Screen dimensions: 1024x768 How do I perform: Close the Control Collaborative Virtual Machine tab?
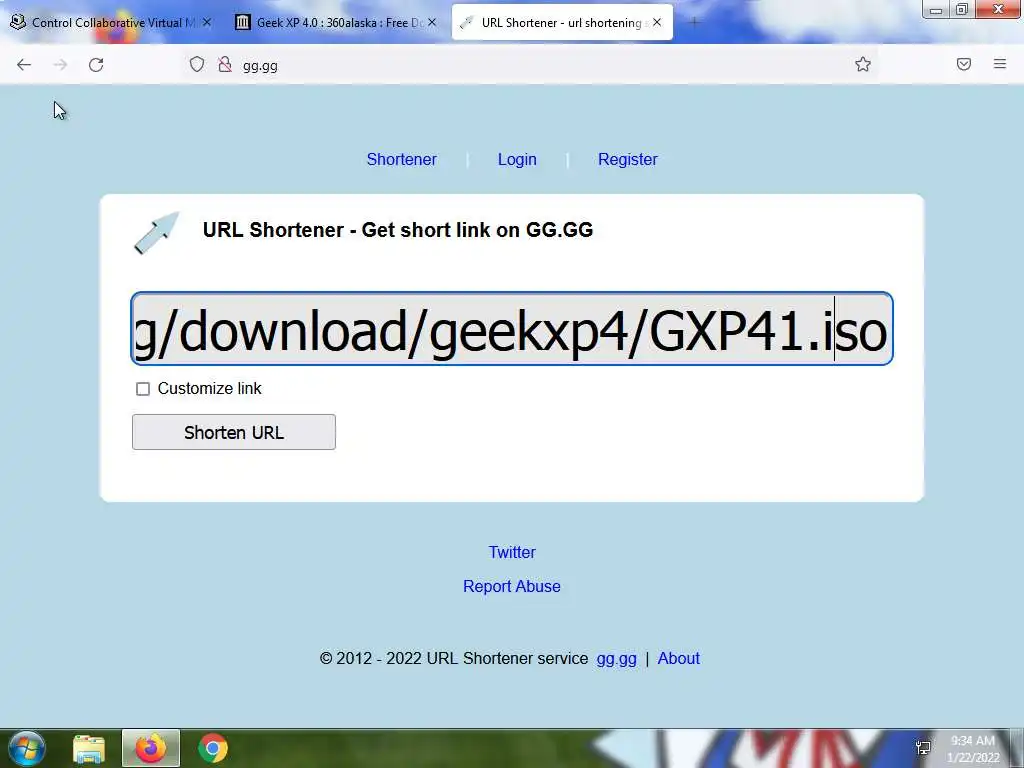[x=206, y=22]
